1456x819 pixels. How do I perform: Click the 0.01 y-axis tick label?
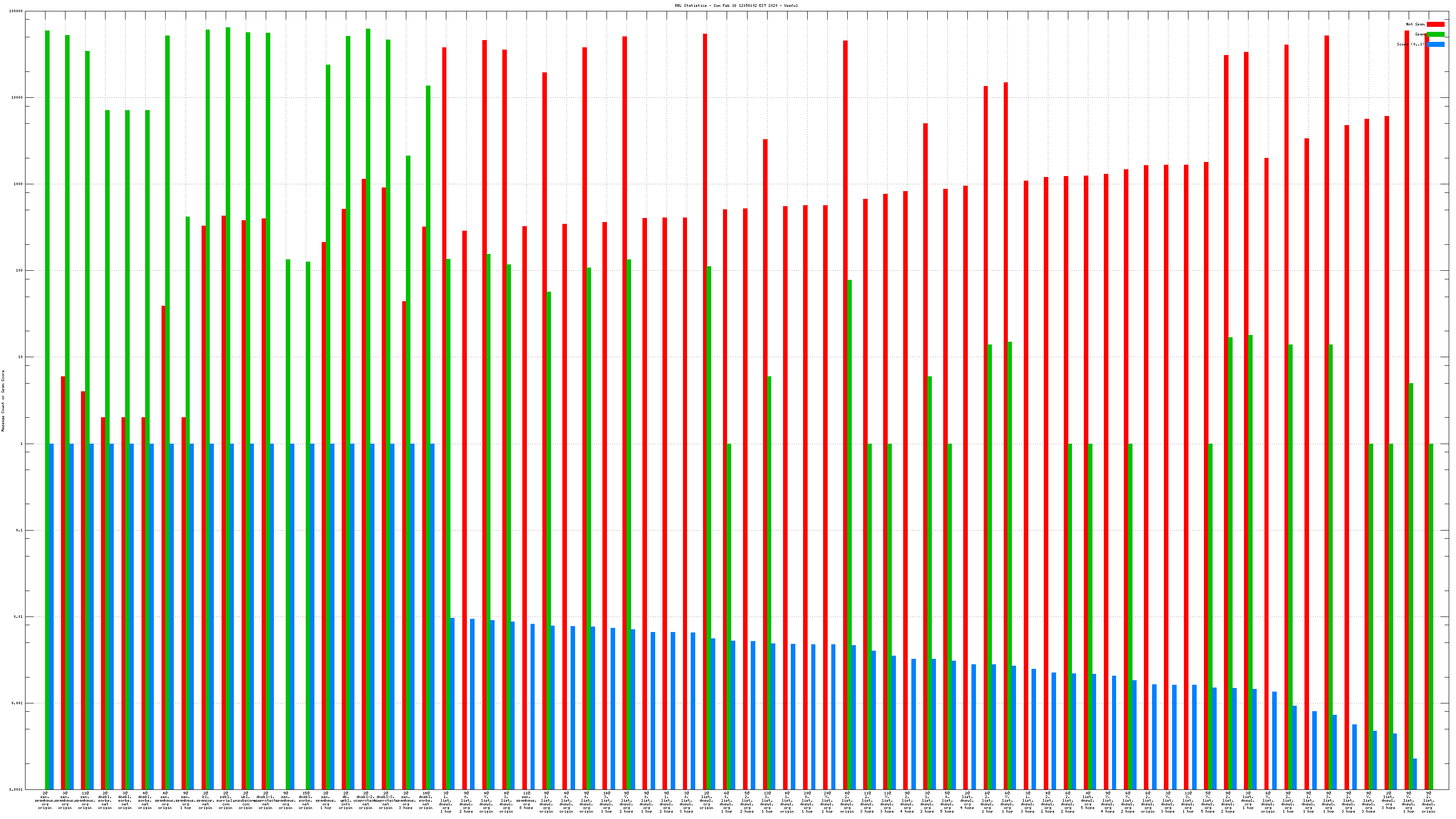click(19, 617)
